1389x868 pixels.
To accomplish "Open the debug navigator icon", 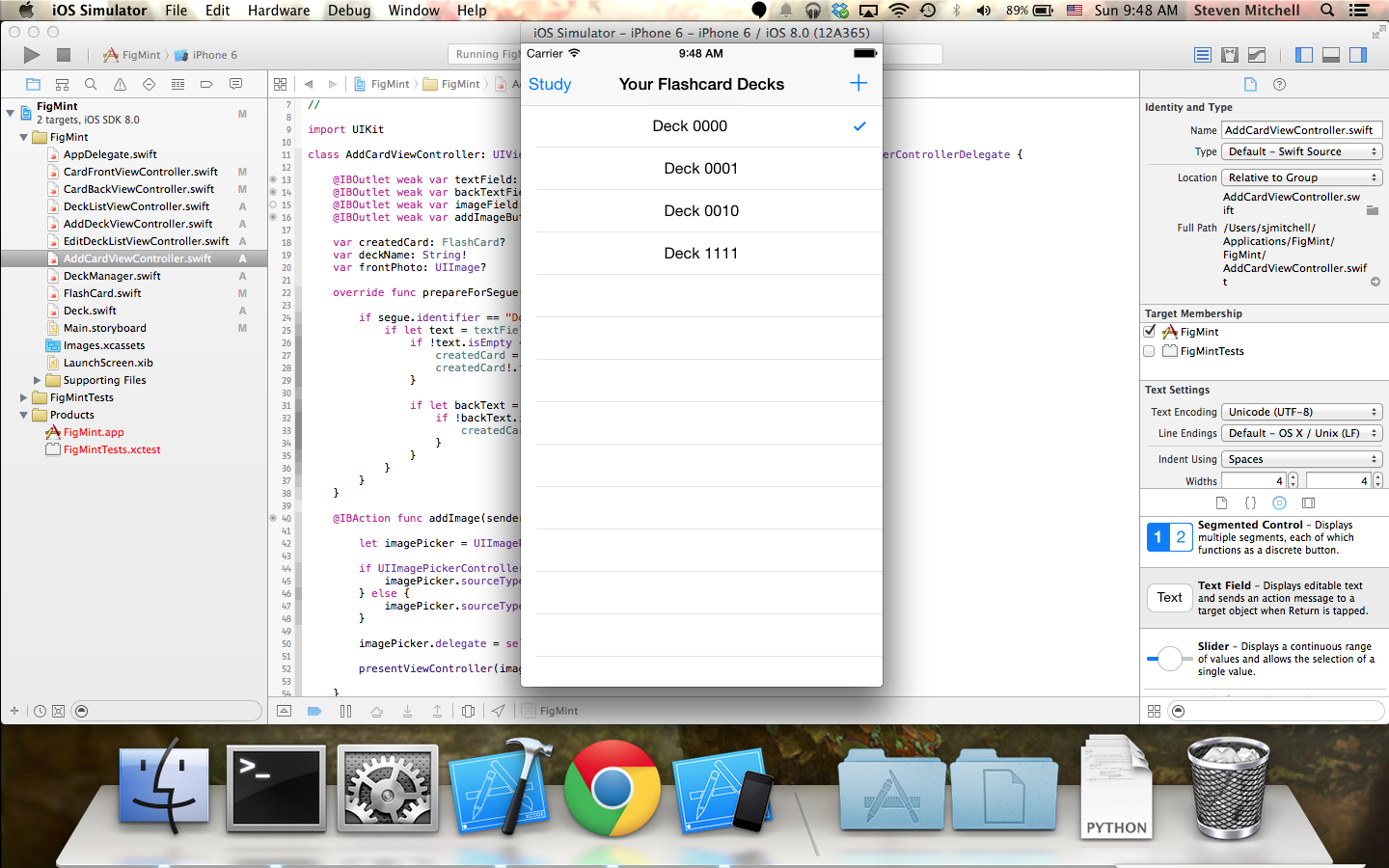I will (177, 84).
